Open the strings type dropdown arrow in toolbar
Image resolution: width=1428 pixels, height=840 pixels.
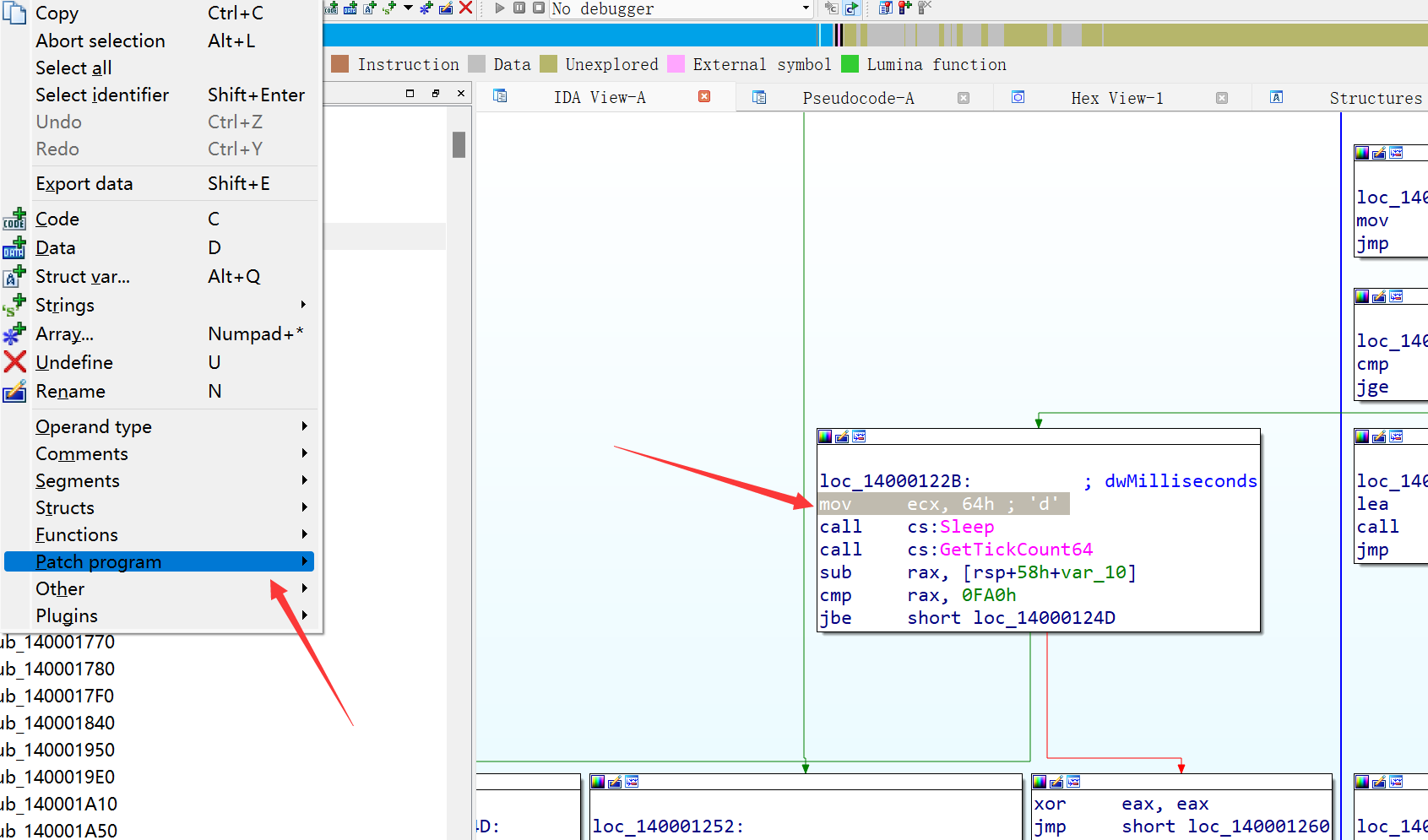408,8
